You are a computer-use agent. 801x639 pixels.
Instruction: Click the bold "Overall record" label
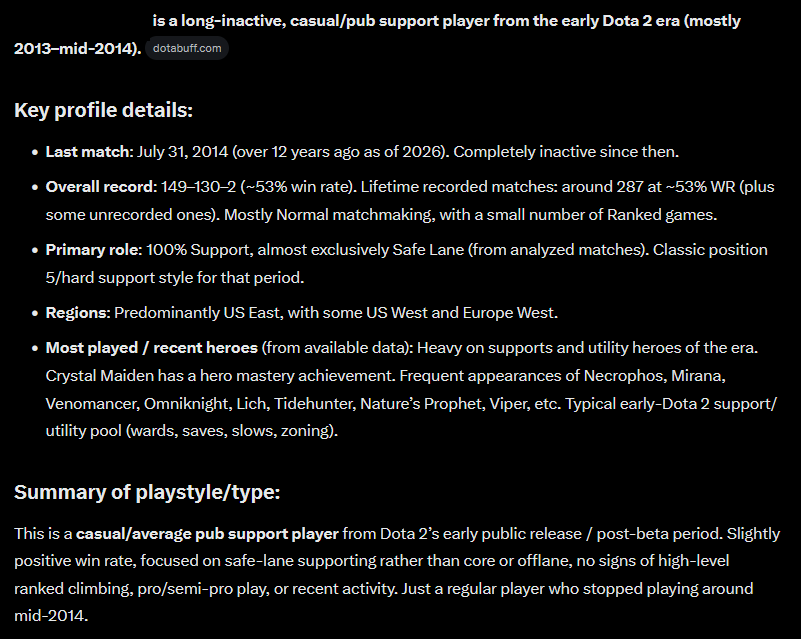(100, 187)
